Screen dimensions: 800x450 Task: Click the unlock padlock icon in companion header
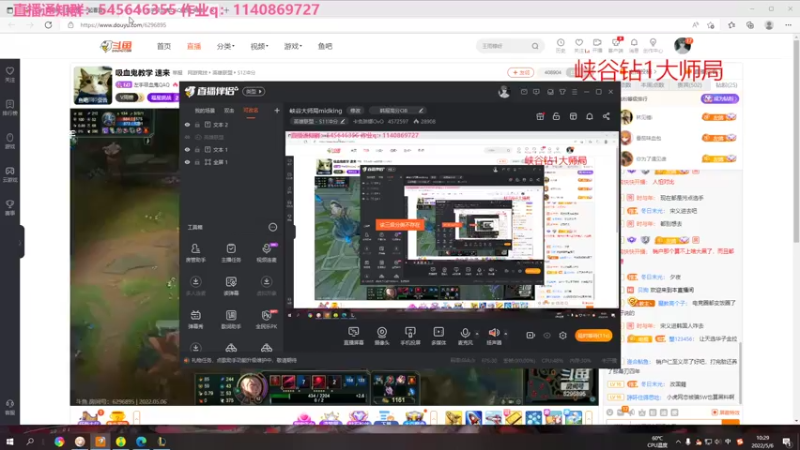coord(556,117)
